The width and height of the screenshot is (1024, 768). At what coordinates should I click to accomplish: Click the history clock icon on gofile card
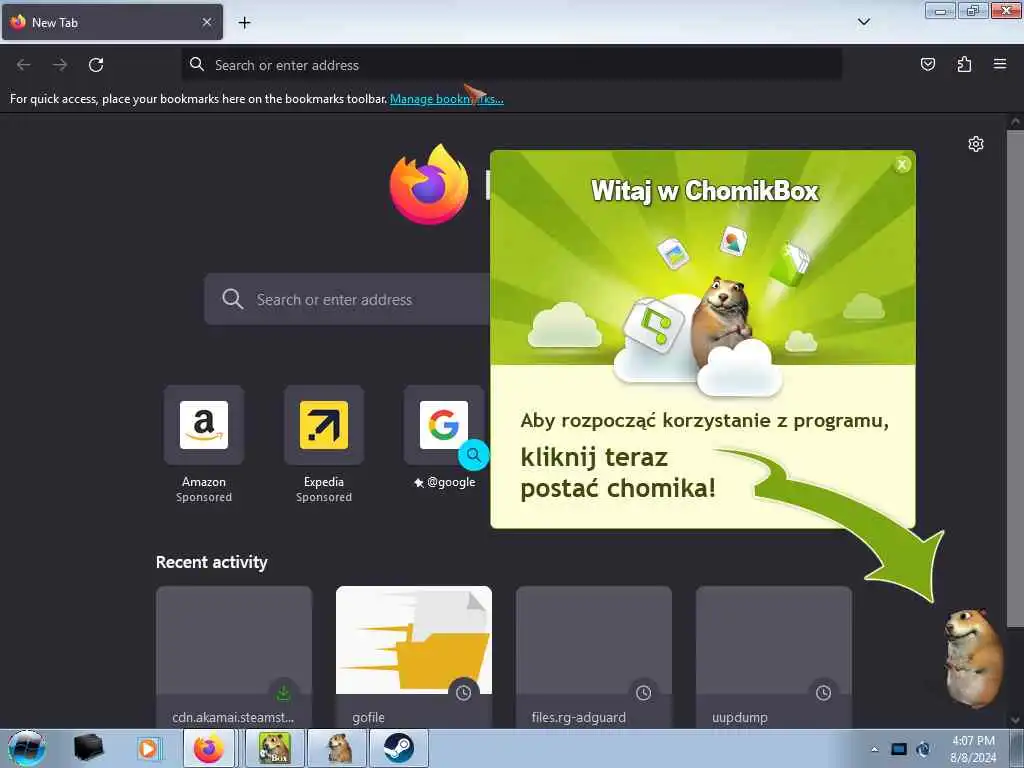tap(463, 693)
